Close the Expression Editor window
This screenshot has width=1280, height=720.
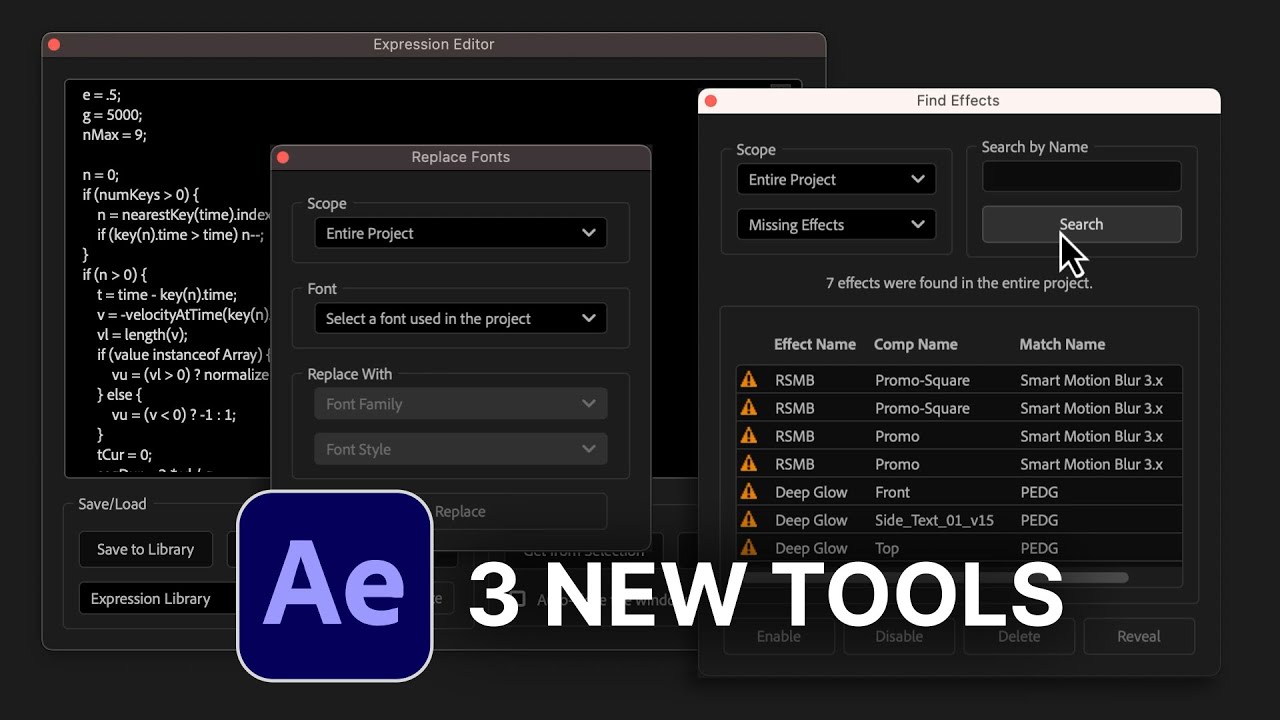coord(54,45)
